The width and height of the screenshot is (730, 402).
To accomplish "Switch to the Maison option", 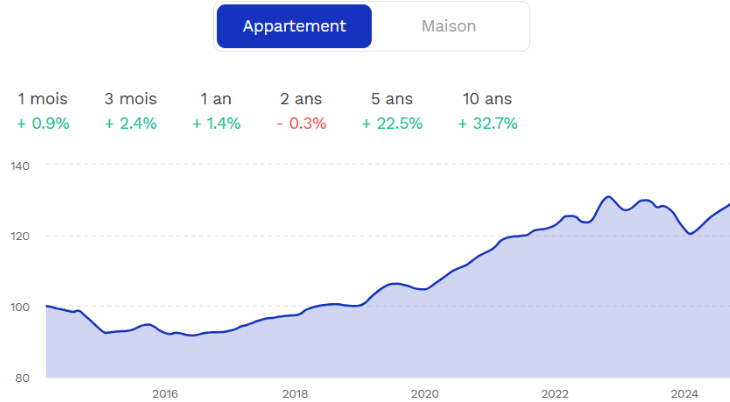I will coord(449,26).
